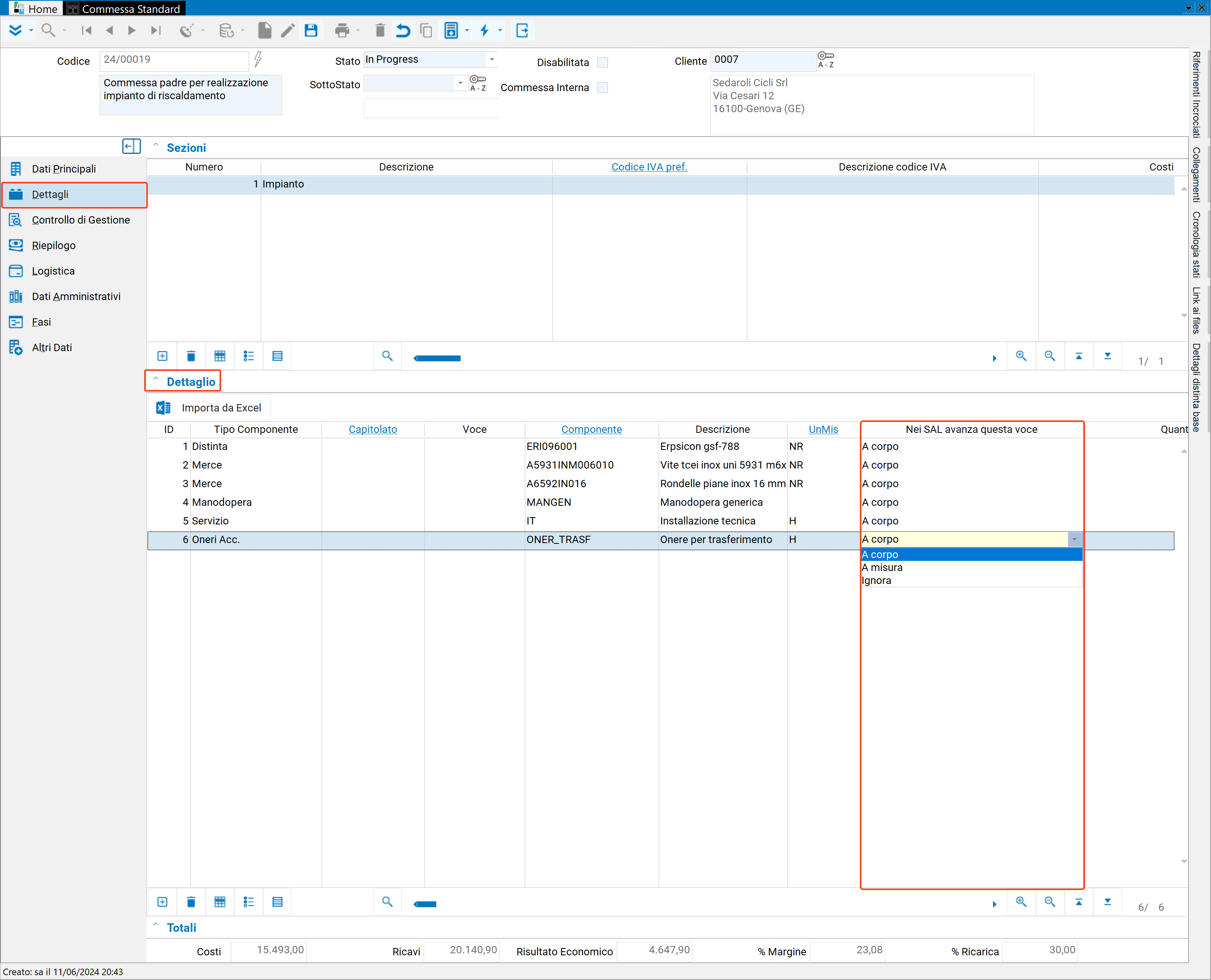
Task: Click the exit door icon
Action: pos(522,30)
